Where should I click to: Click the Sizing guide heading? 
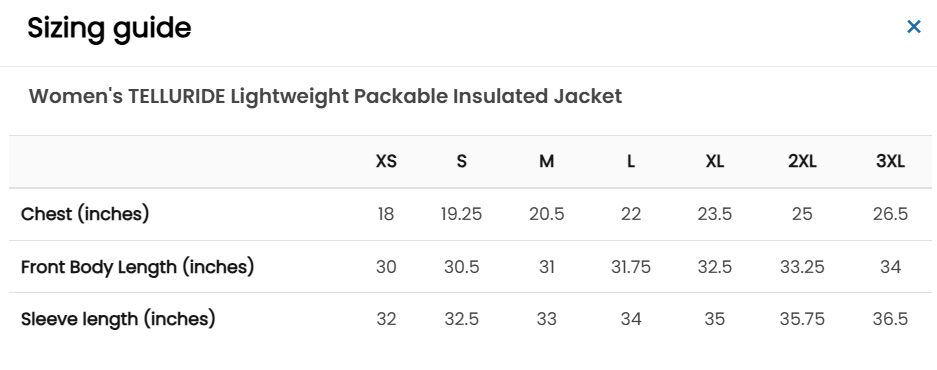(x=109, y=29)
